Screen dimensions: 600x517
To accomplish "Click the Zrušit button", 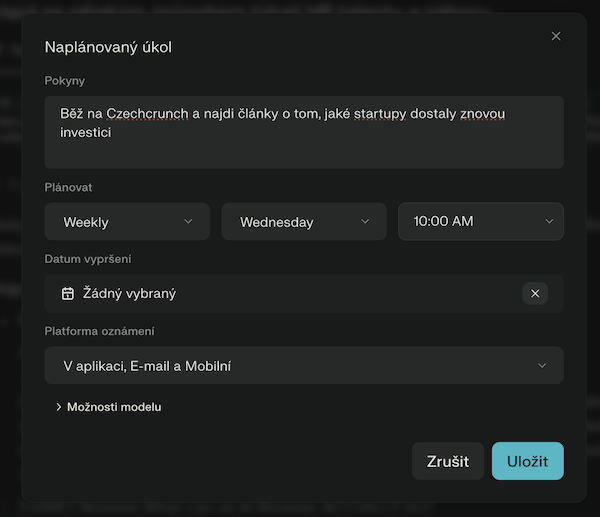I will [x=448, y=461].
